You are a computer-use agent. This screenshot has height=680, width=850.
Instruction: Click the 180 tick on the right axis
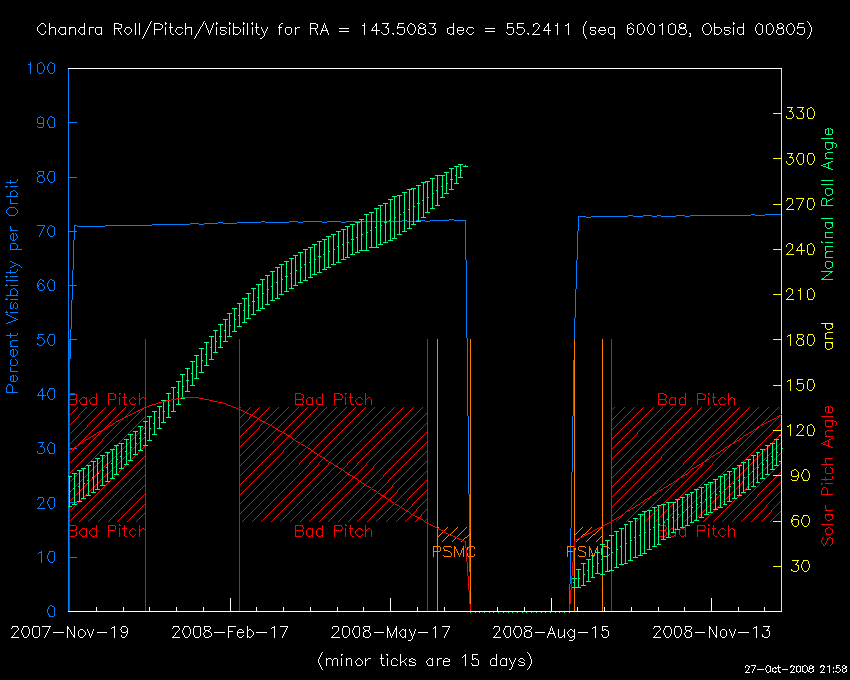tap(802, 340)
